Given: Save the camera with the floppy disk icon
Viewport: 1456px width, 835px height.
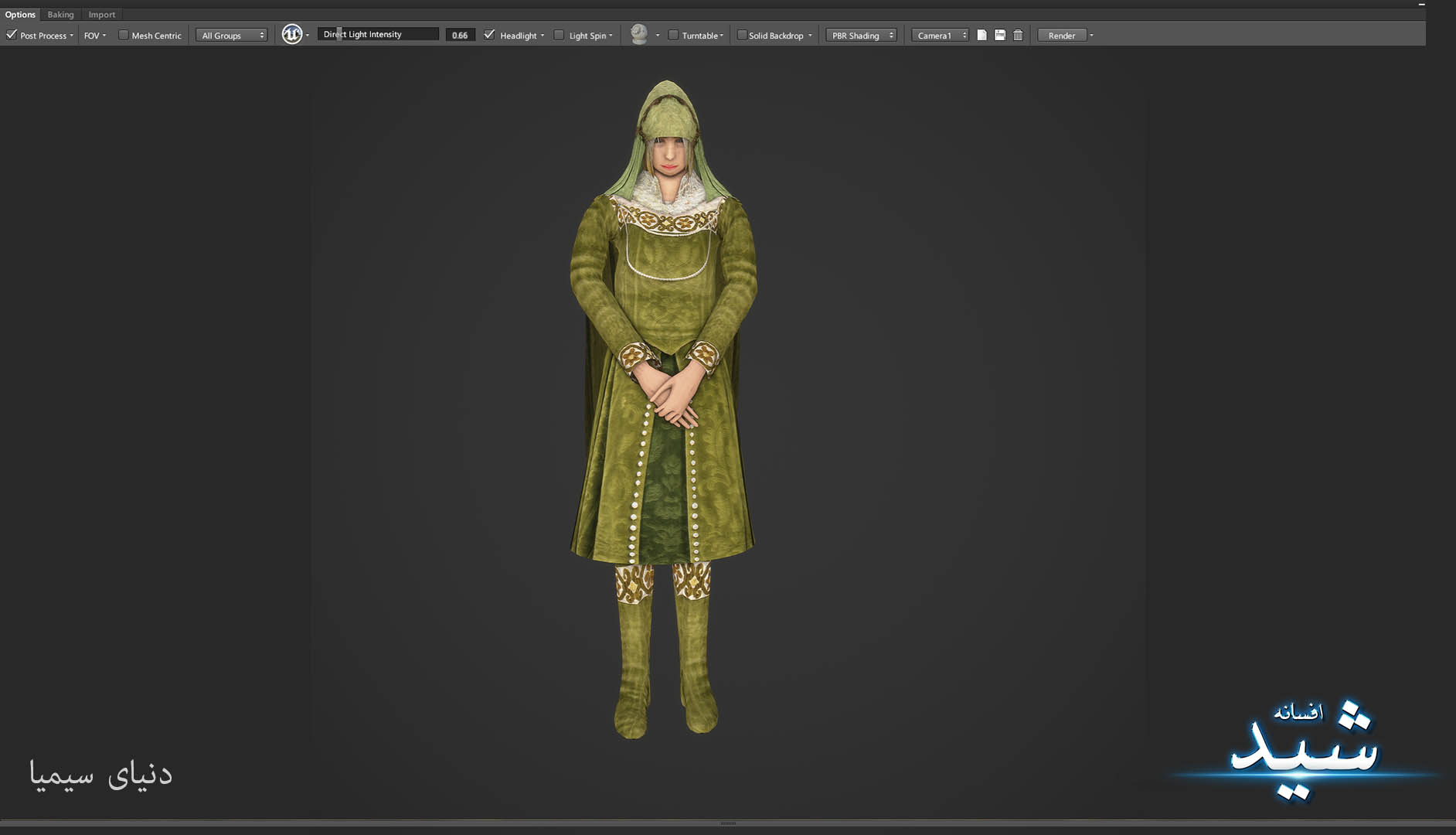Looking at the screenshot, I should [x=1000, y=36].
